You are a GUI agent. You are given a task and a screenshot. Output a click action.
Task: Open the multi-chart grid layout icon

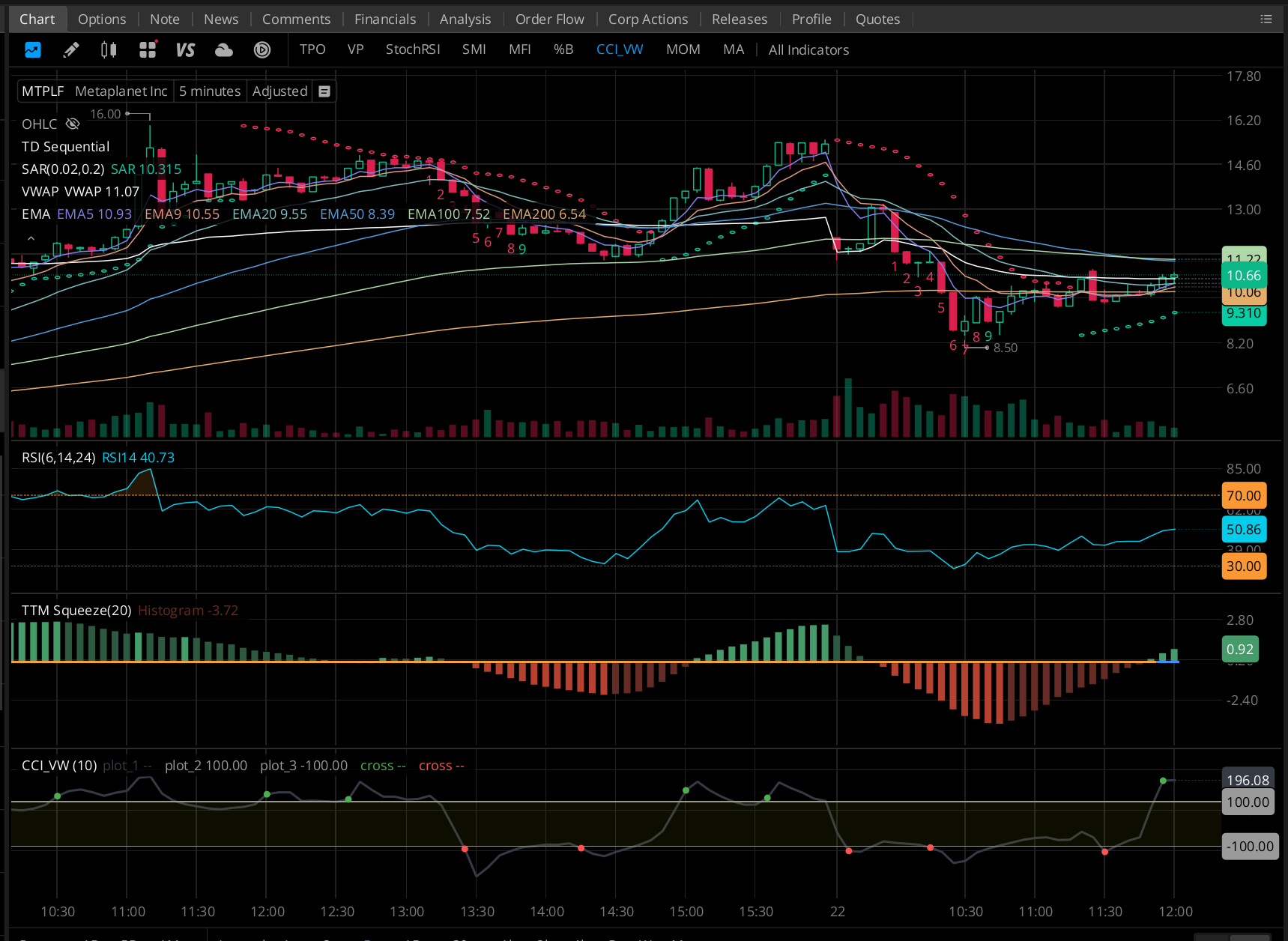point(148,50)
